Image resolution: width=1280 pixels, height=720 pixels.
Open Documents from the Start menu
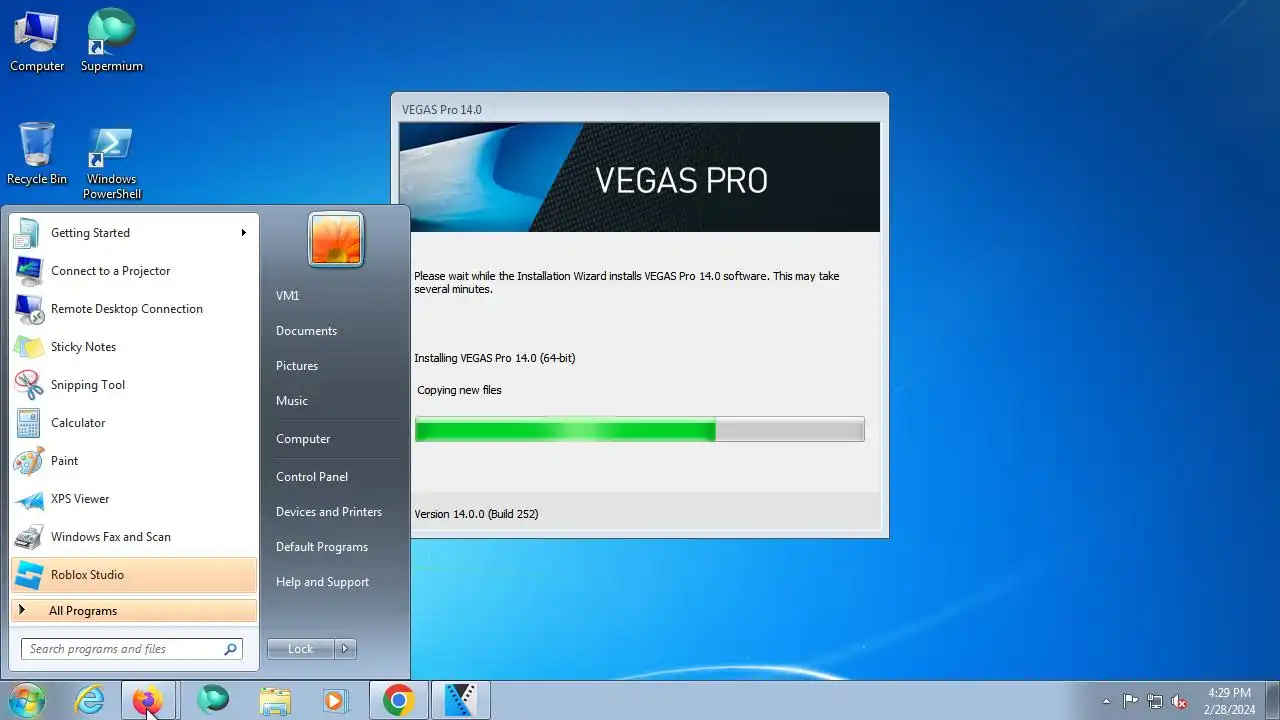(x=306, y=331)
